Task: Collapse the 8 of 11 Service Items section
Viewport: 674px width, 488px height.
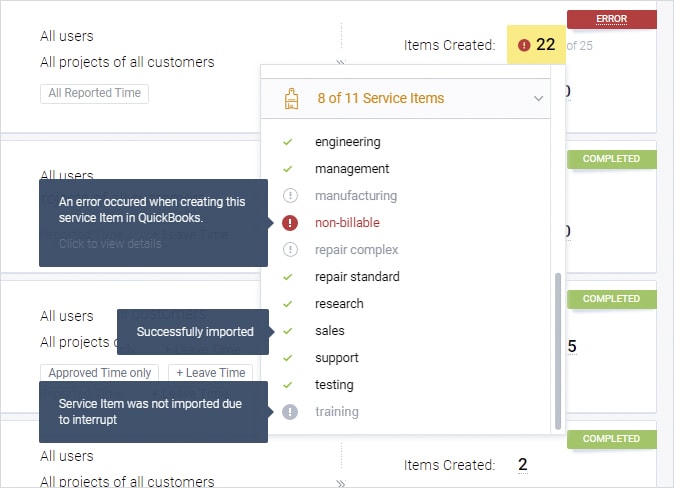Action: (x=538, y=98)
